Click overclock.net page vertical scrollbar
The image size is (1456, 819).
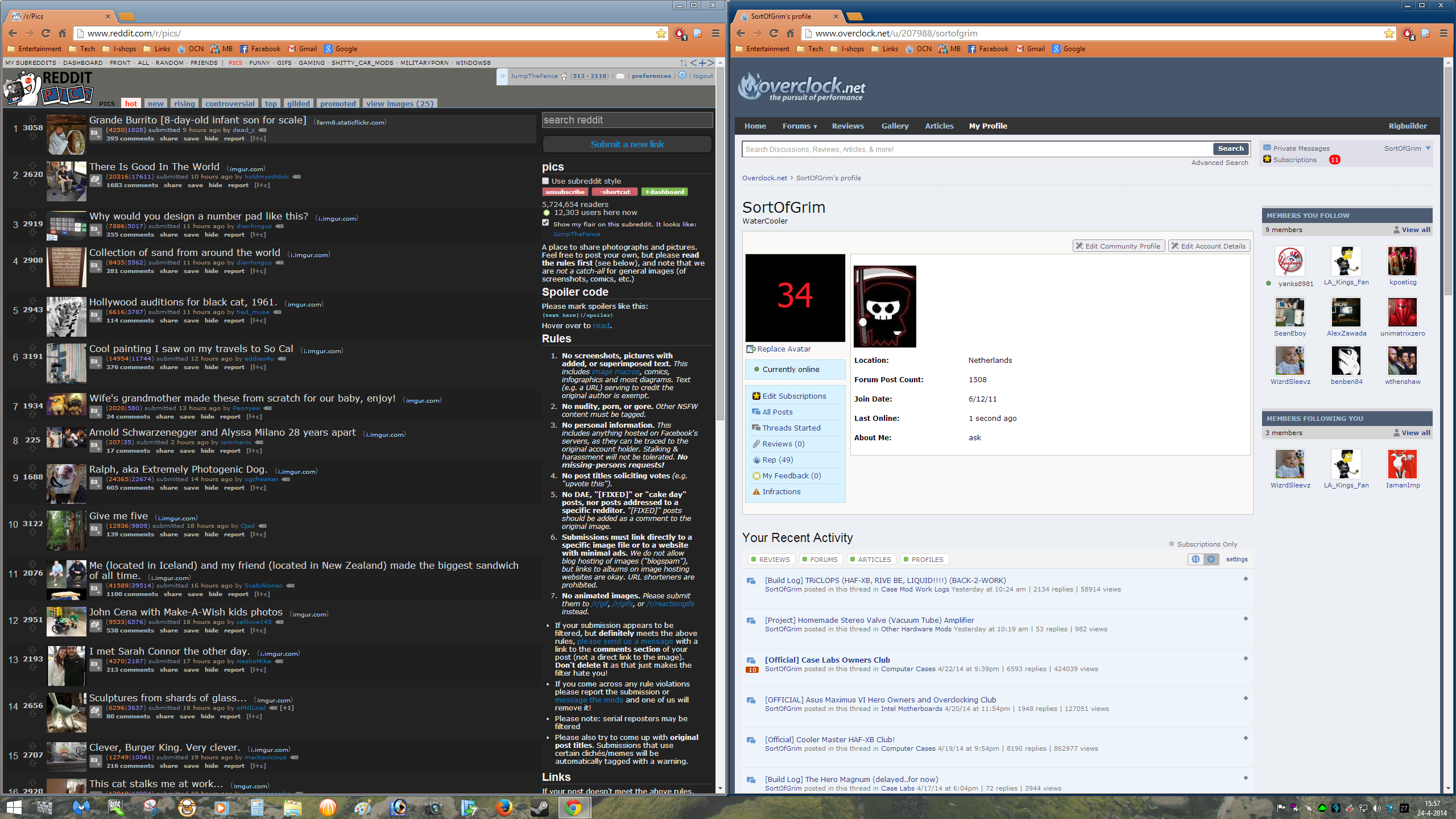(1447, 182)
